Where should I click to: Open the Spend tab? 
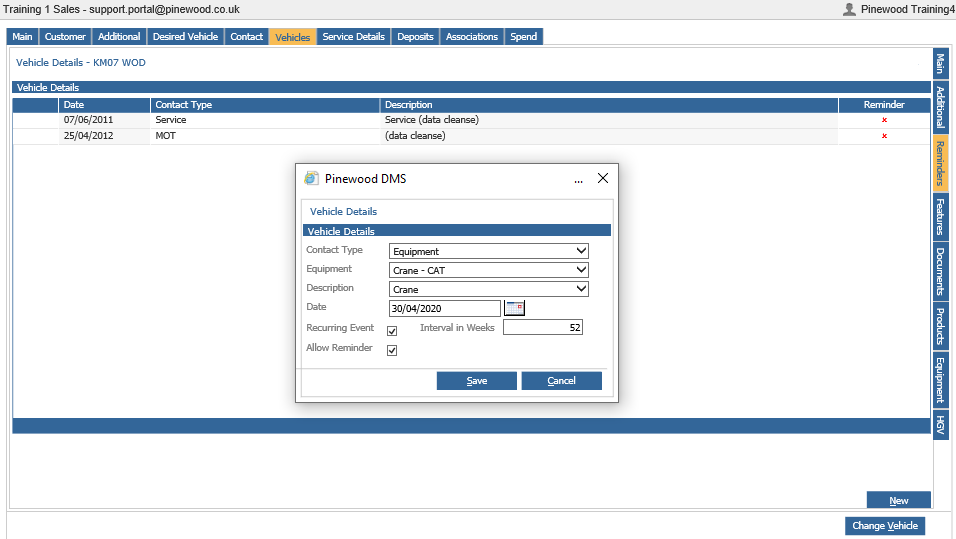(524, 37)
